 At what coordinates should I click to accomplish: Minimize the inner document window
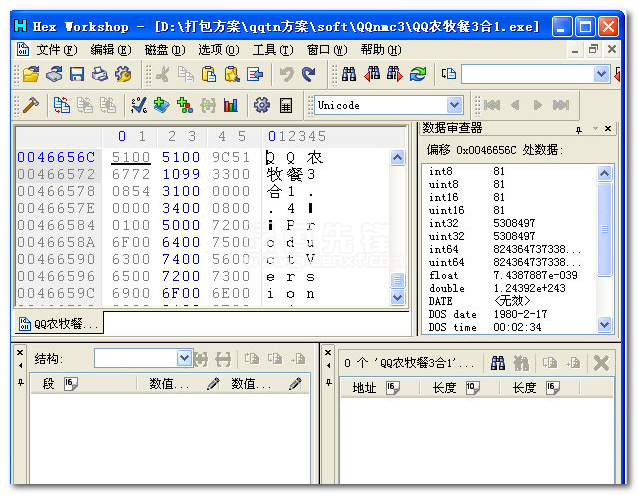tap(575, 50)
